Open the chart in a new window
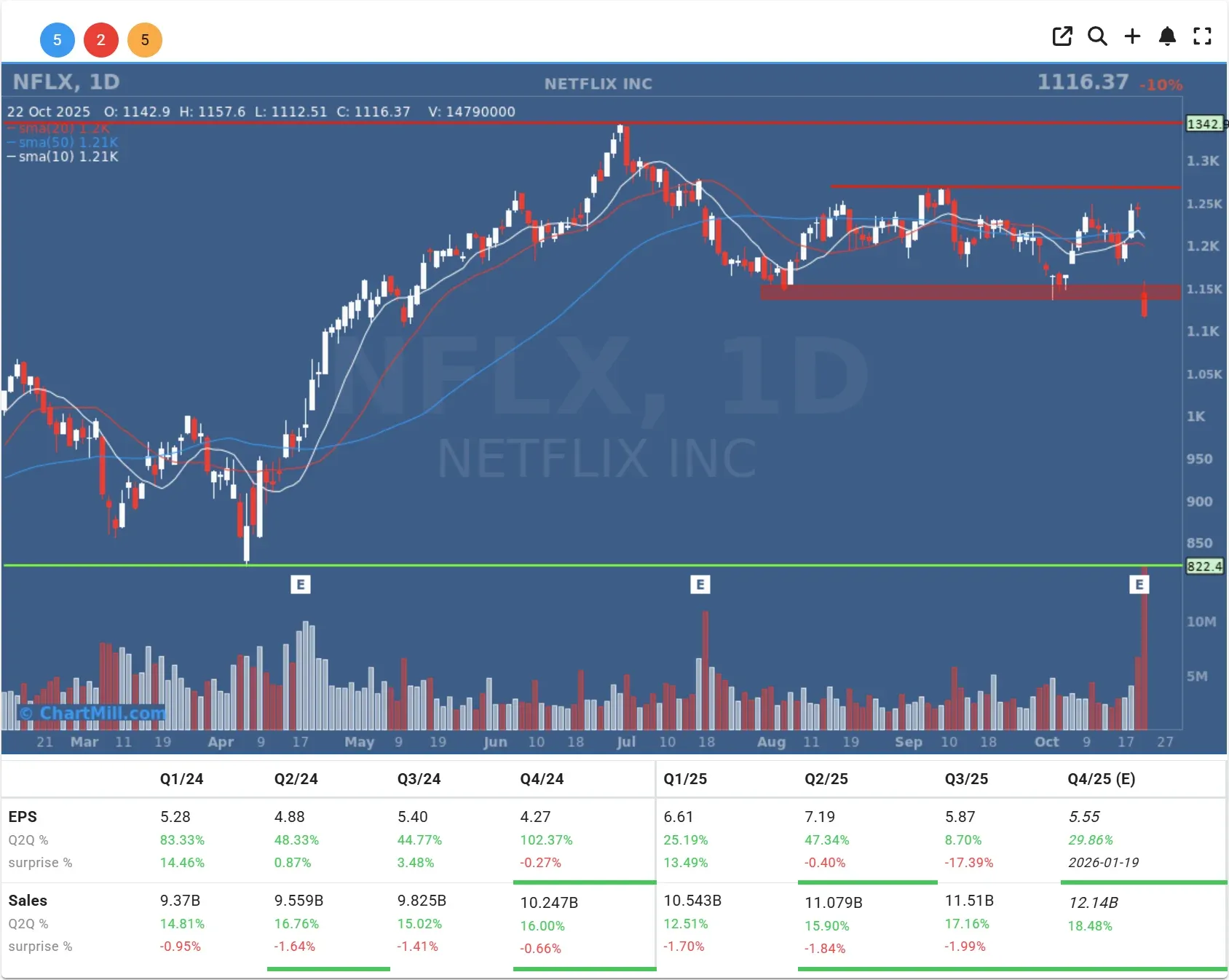The width and height of the screenshot is (1229, 980). point(1062,36)
